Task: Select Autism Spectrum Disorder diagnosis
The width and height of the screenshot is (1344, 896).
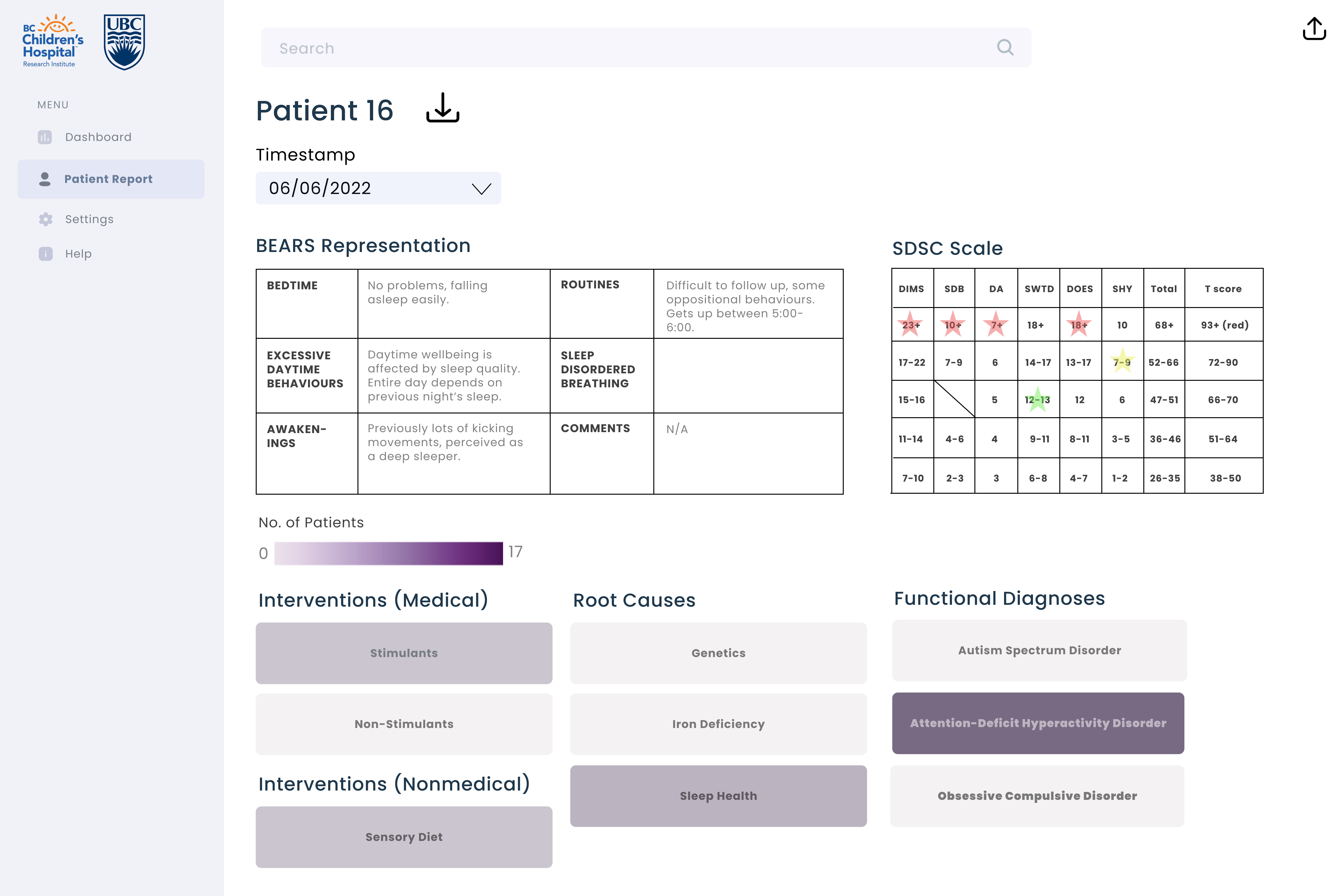Action: [x=1039, y=650]
